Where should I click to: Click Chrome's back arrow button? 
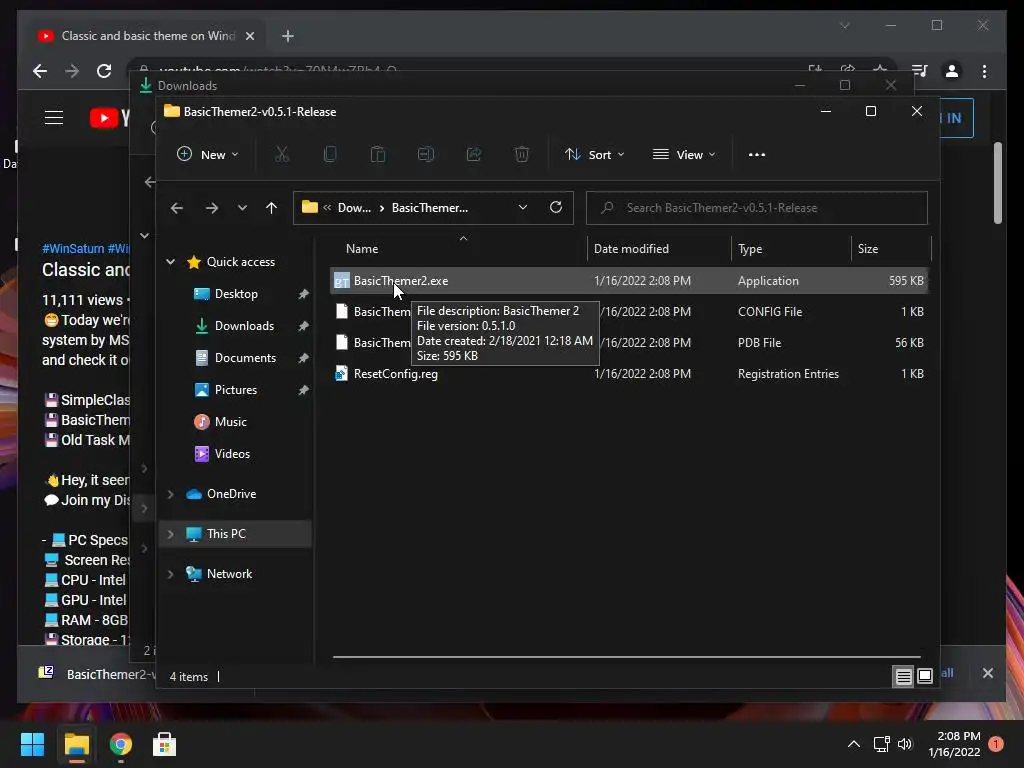40,71
